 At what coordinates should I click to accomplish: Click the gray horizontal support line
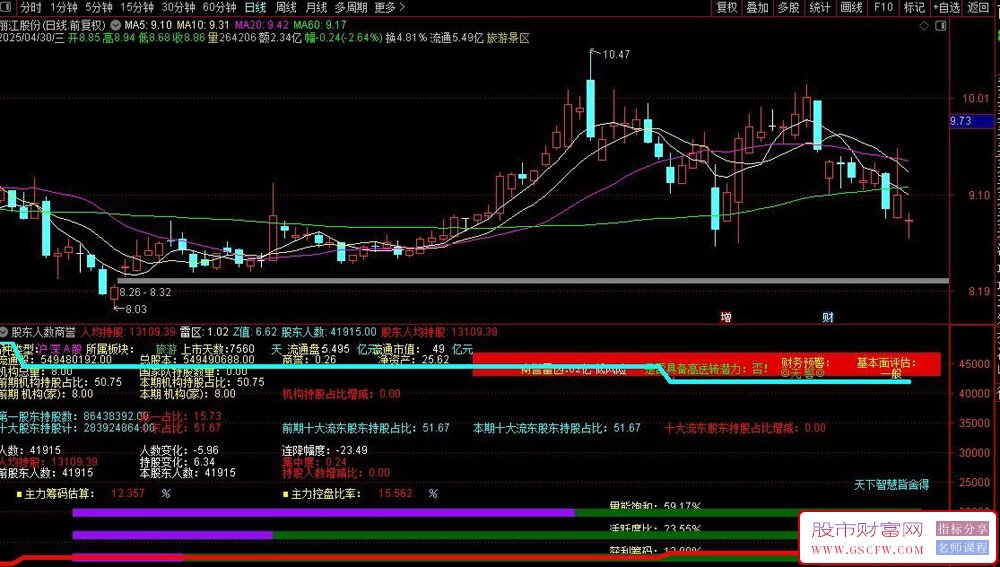point(533,280)
